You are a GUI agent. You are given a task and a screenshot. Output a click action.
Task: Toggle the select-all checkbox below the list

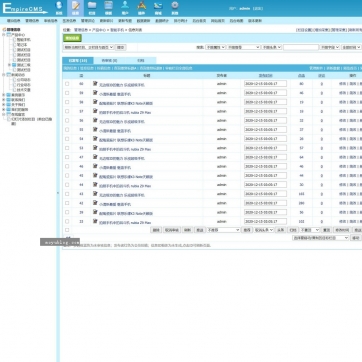[67, 230]
